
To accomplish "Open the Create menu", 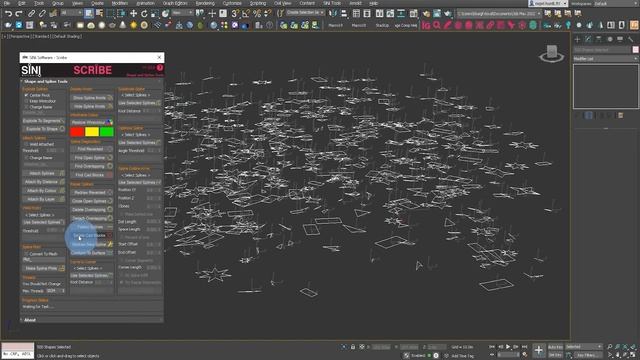I will 97,3.
